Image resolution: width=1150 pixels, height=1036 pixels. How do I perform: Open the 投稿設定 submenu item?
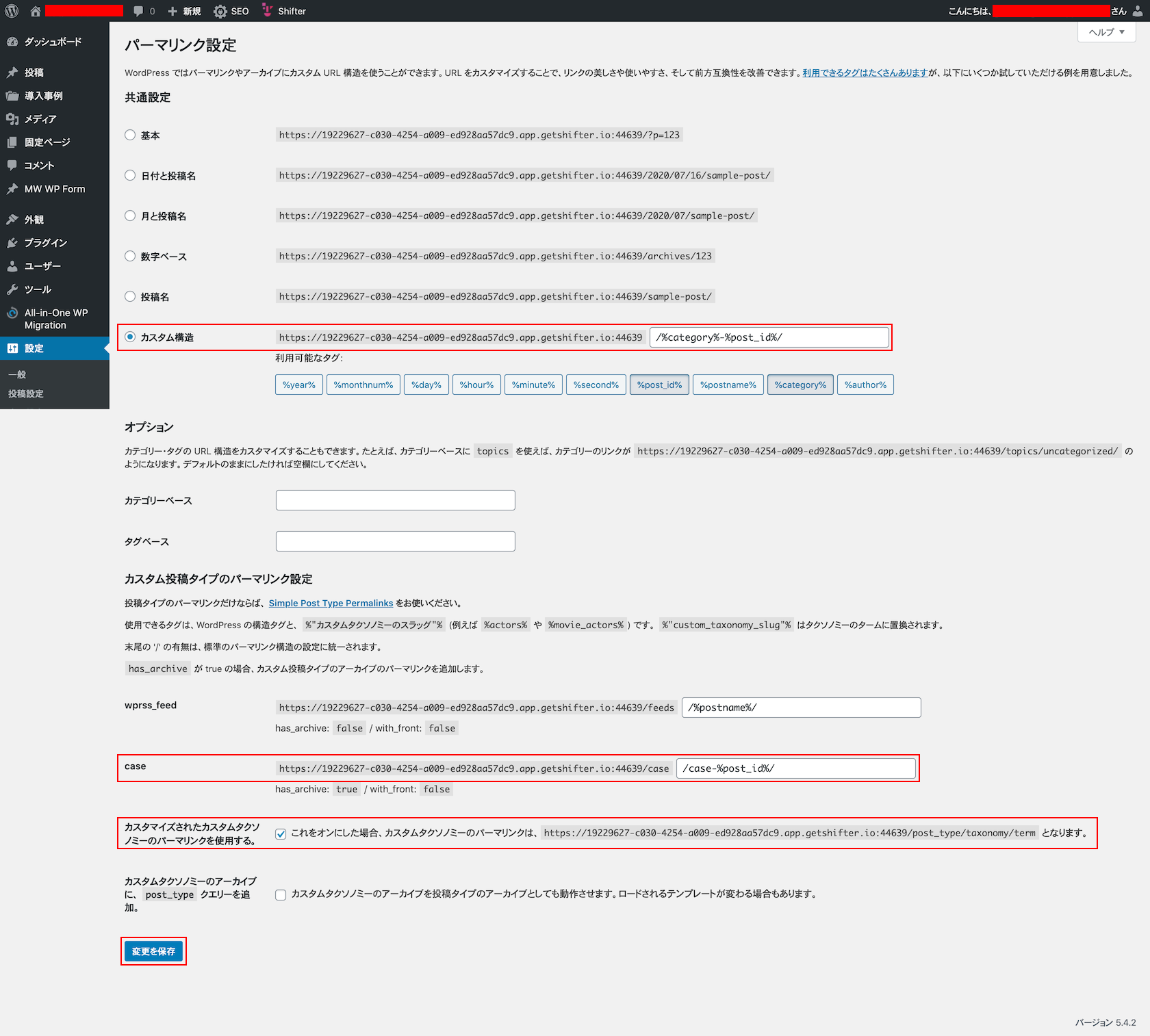coord(26,393)
